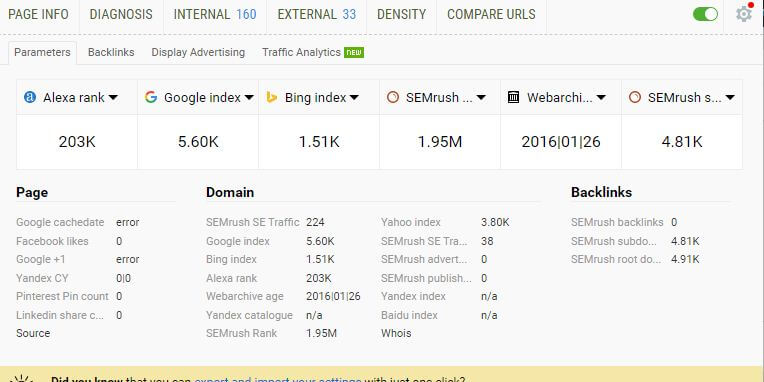Click the Yandex CY value 0|0

point(123,278)
